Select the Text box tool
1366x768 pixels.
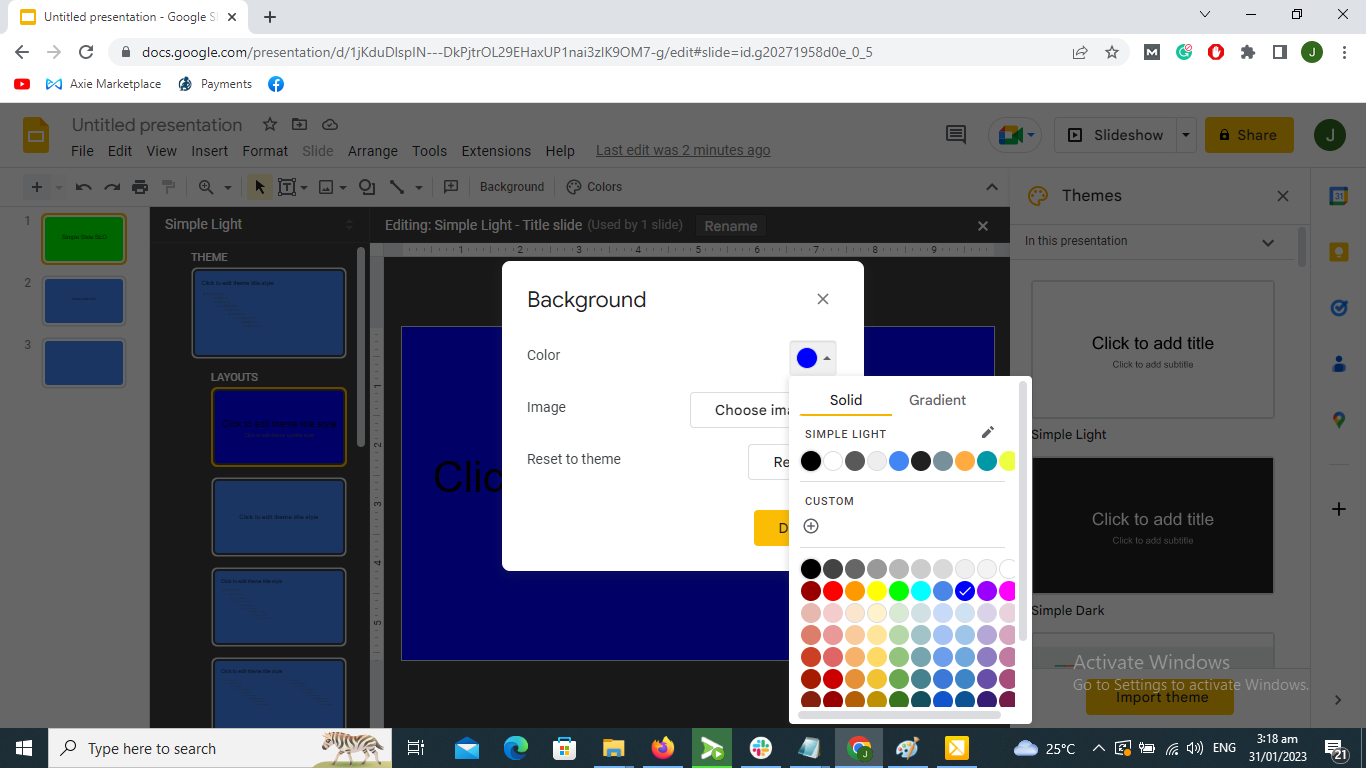coord(287,187)
